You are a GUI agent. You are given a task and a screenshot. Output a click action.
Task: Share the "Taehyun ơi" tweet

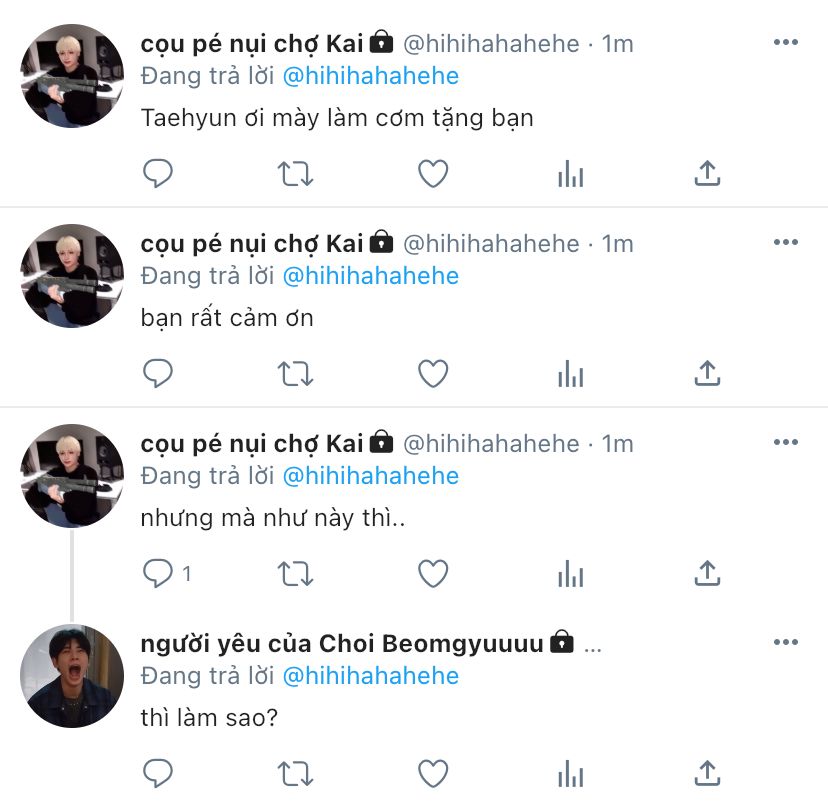[707, 173]
